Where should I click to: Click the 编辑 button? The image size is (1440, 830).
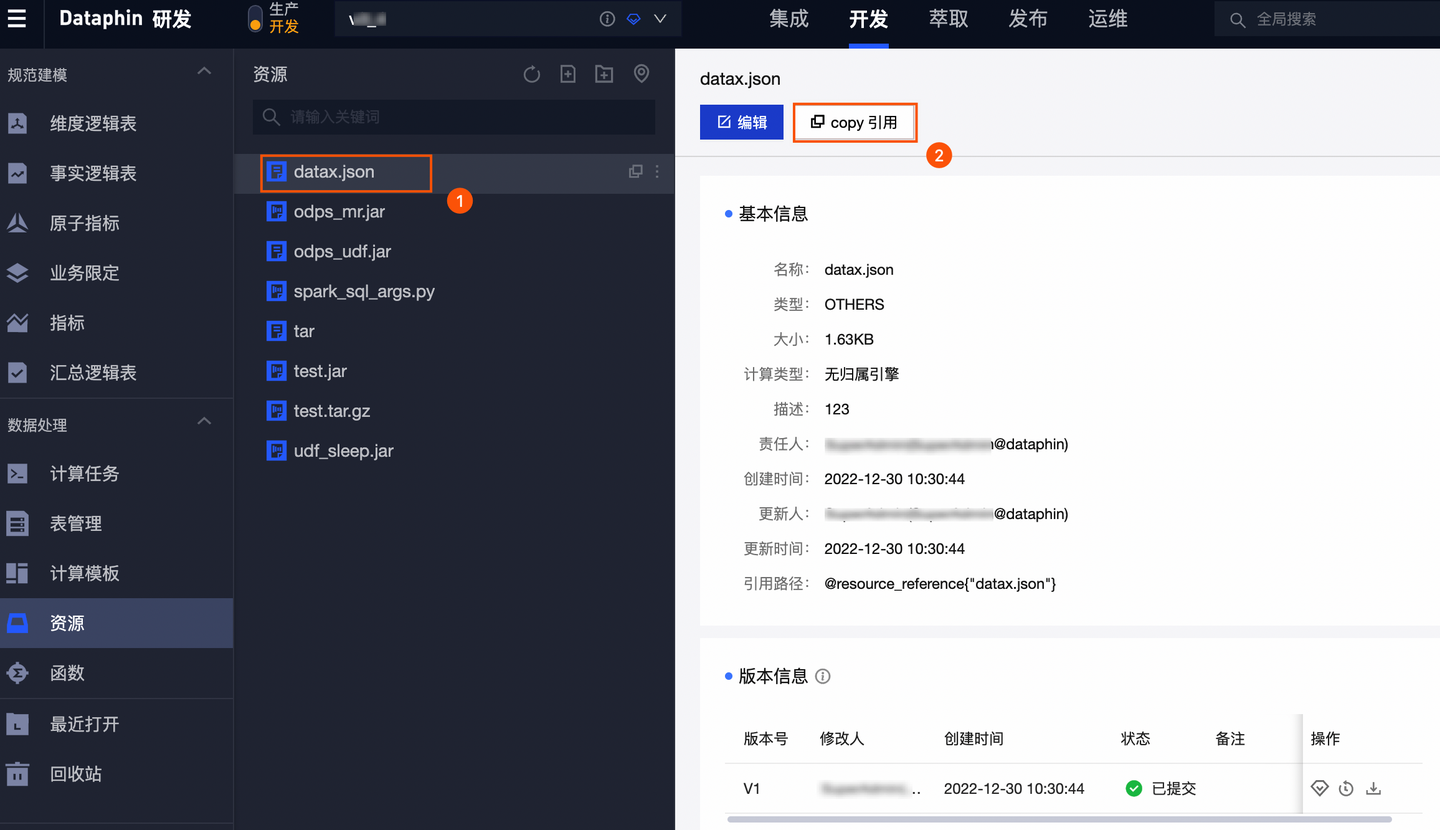(741, 121)
